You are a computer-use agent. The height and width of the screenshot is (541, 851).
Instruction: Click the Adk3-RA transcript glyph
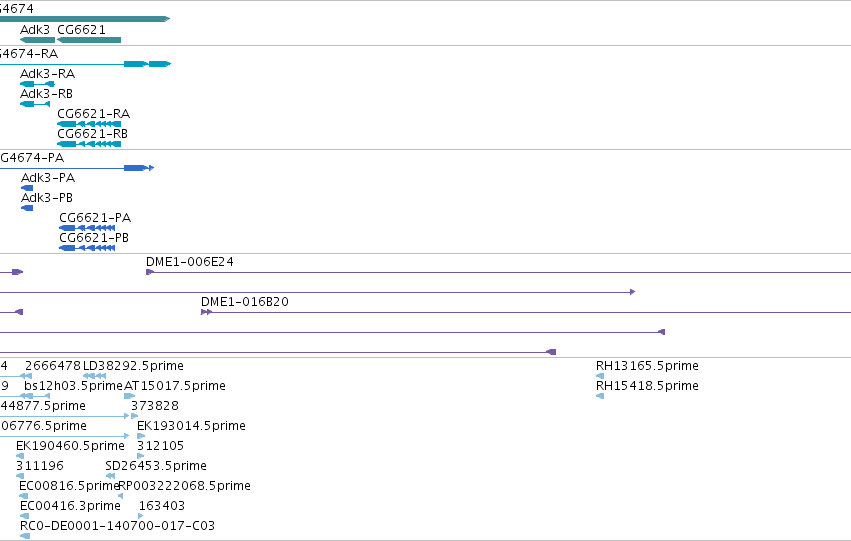(x=37, y=84)
